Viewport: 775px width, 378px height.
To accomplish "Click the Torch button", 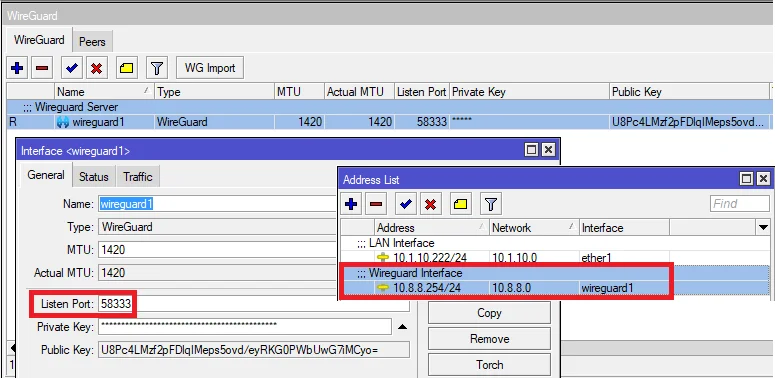I will tap(489, 365).
